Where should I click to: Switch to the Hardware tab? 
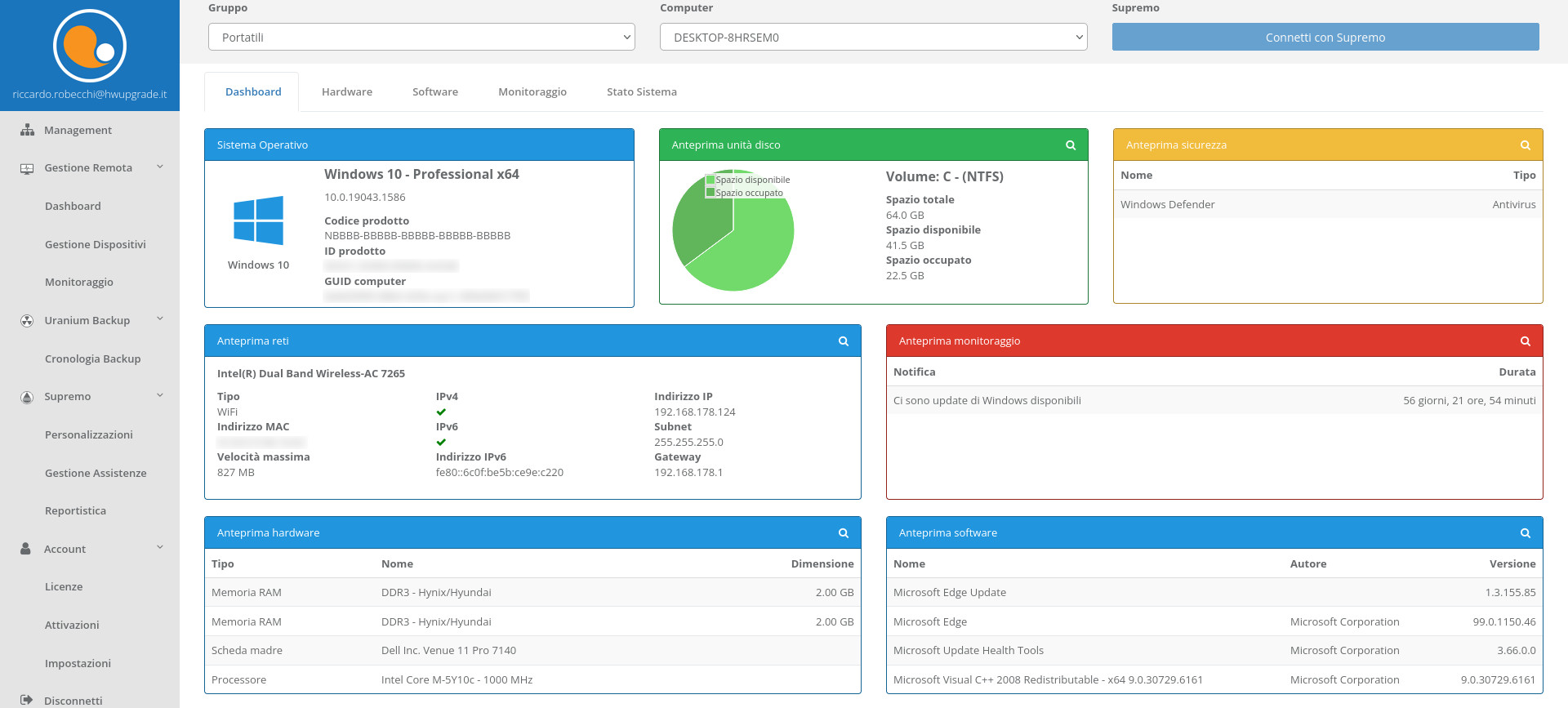pyautogui.click(x=347, y=92)
